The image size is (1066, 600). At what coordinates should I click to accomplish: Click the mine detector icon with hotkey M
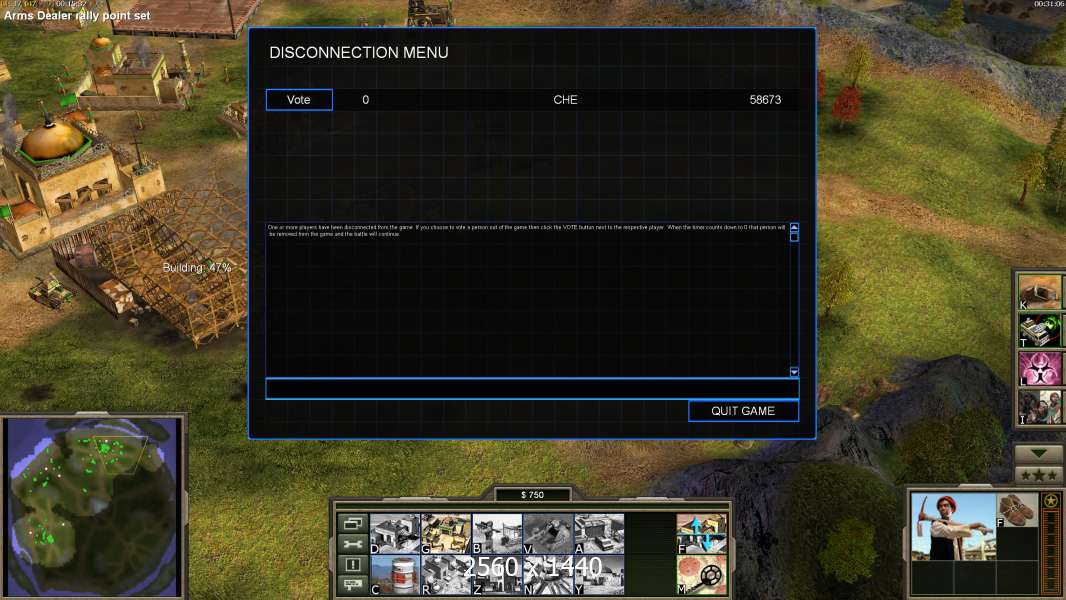pyautogui.click(x=702, y=576)
